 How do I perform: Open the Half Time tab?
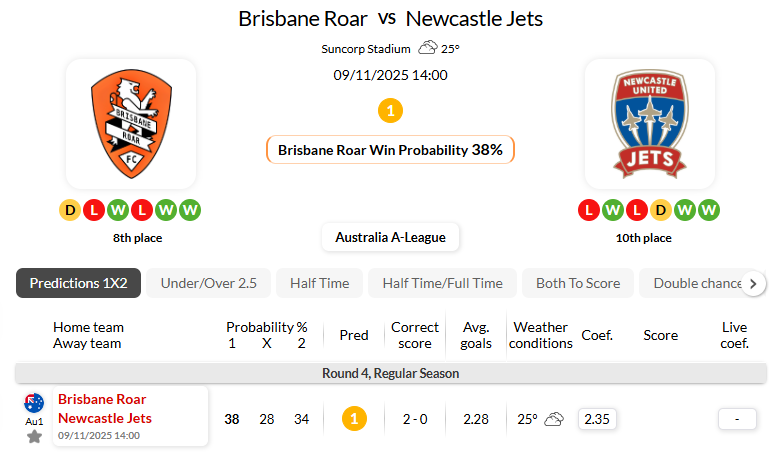coord(319,283)
